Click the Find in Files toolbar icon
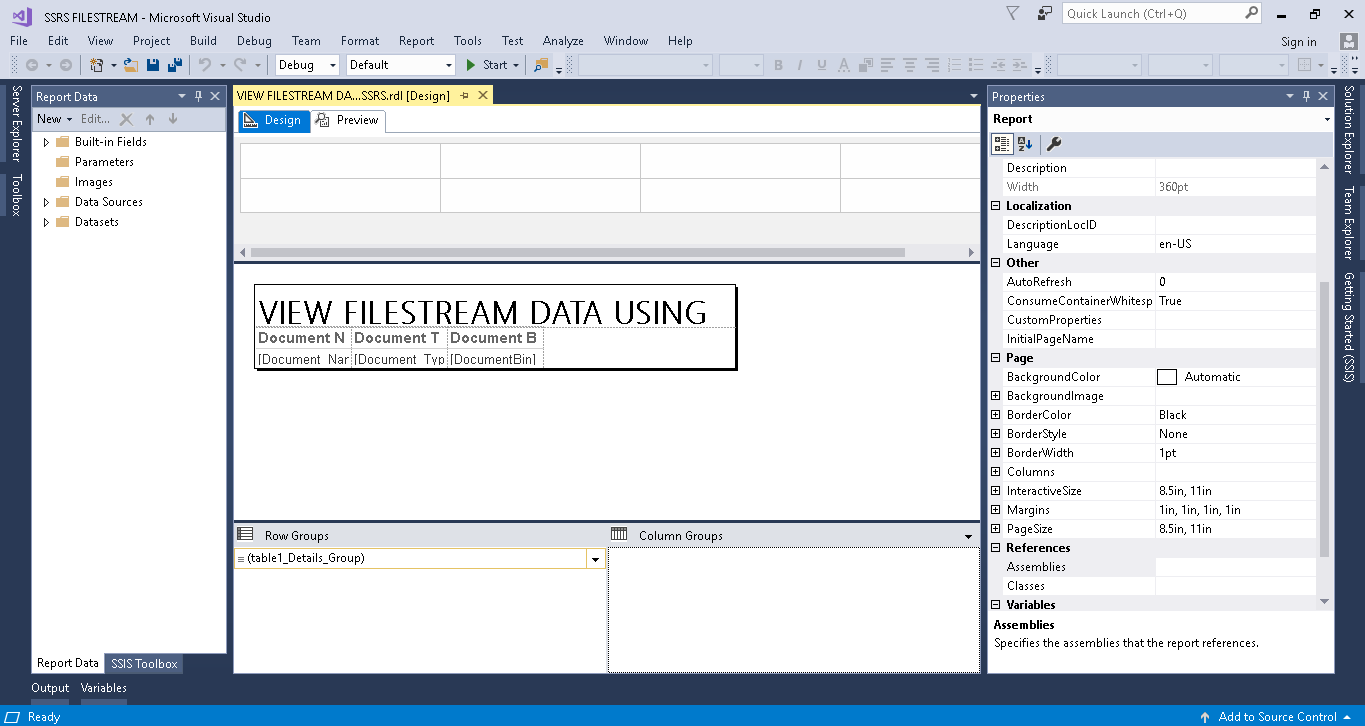Viewport: 1365px width, 726px height. 541,65
